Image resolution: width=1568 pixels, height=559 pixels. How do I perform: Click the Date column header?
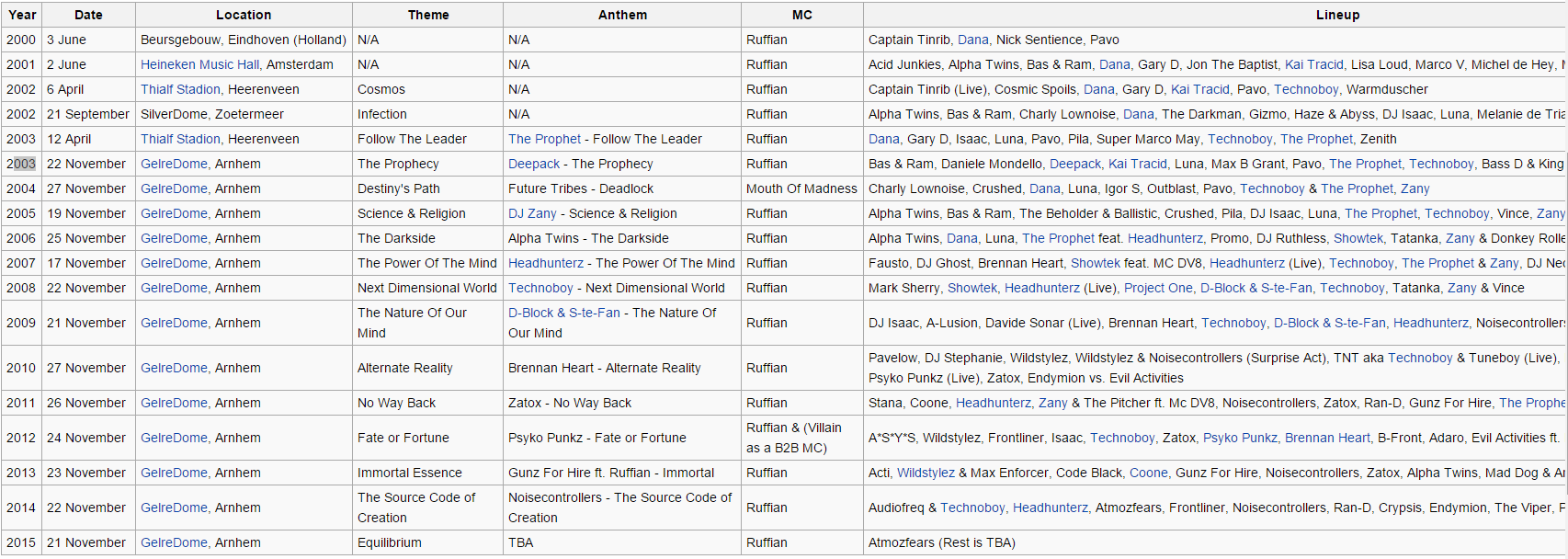point(88,15)
